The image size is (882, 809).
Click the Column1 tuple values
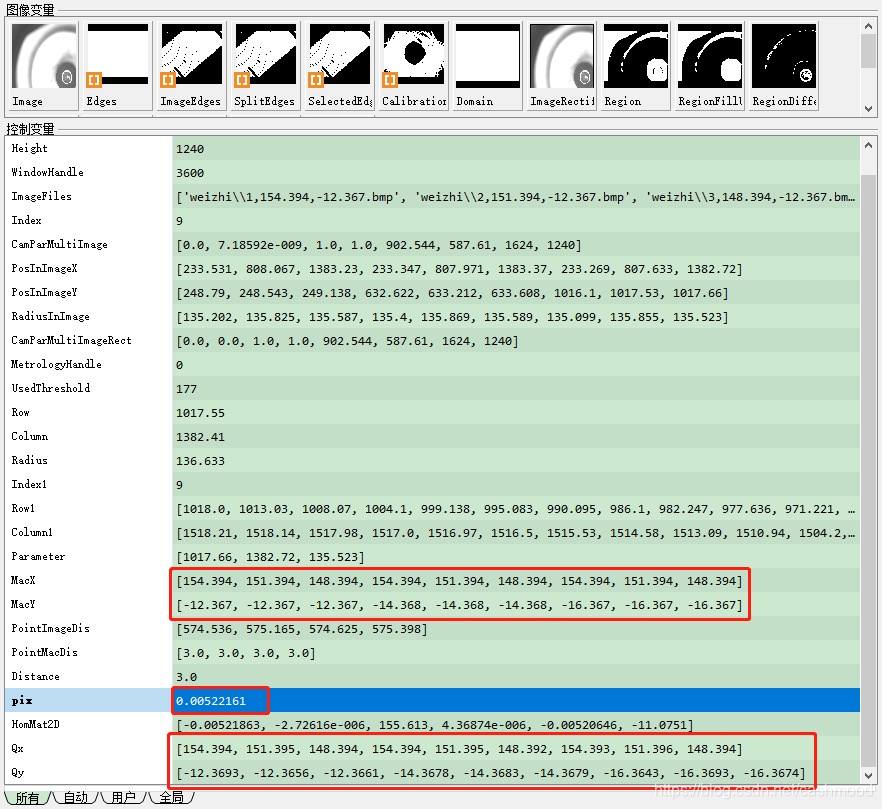tap(515, 533)
